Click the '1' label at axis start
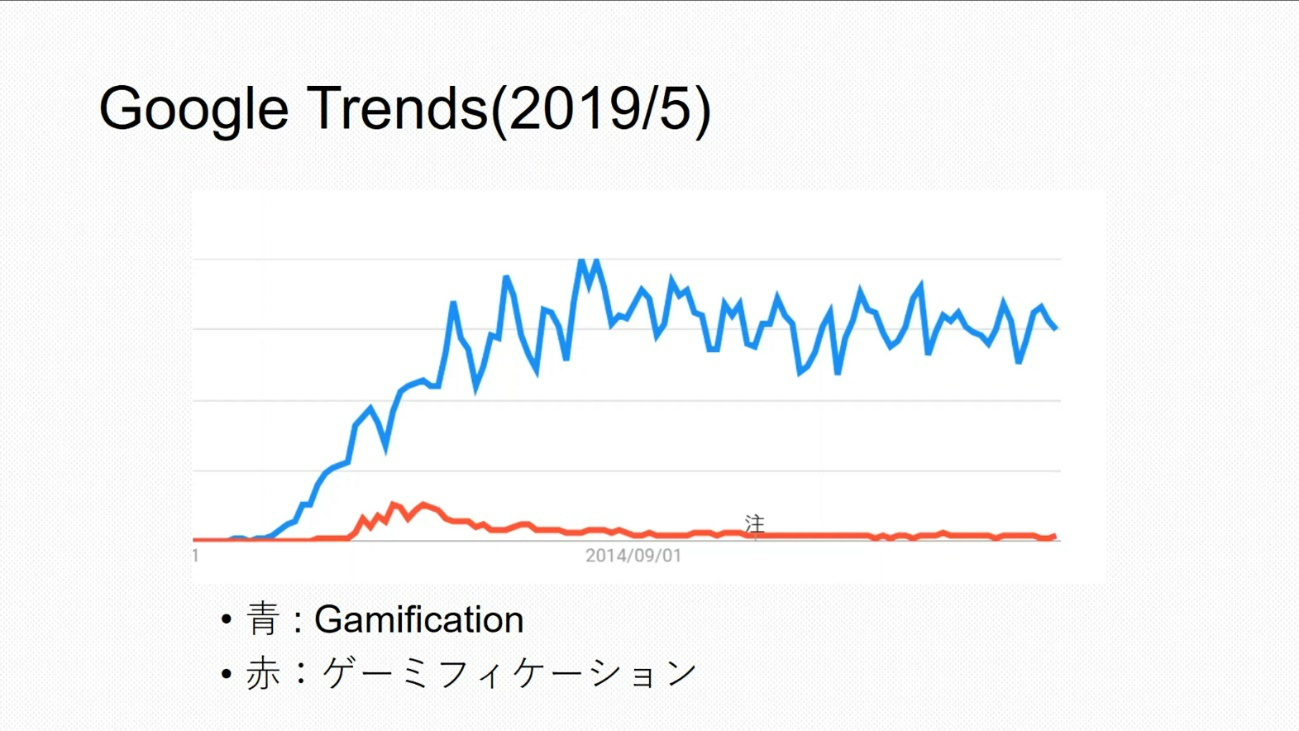 click(195, 555)
